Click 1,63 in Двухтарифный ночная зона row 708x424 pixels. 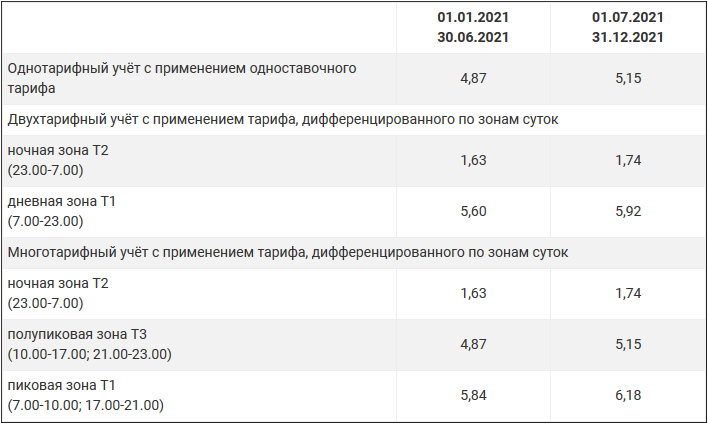point(473,160)
